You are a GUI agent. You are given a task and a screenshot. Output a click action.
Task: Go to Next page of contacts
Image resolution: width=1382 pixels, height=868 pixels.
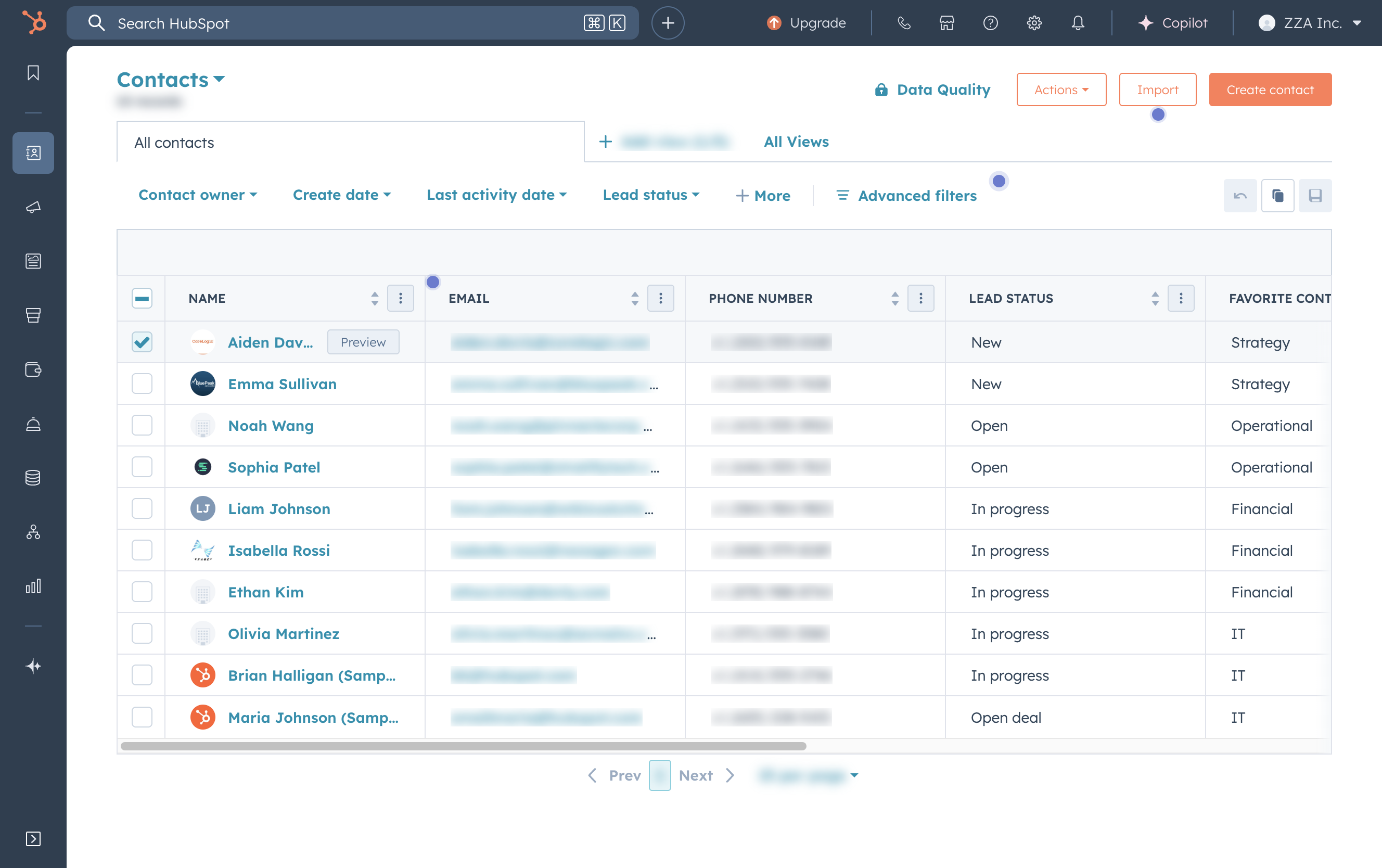707,775
